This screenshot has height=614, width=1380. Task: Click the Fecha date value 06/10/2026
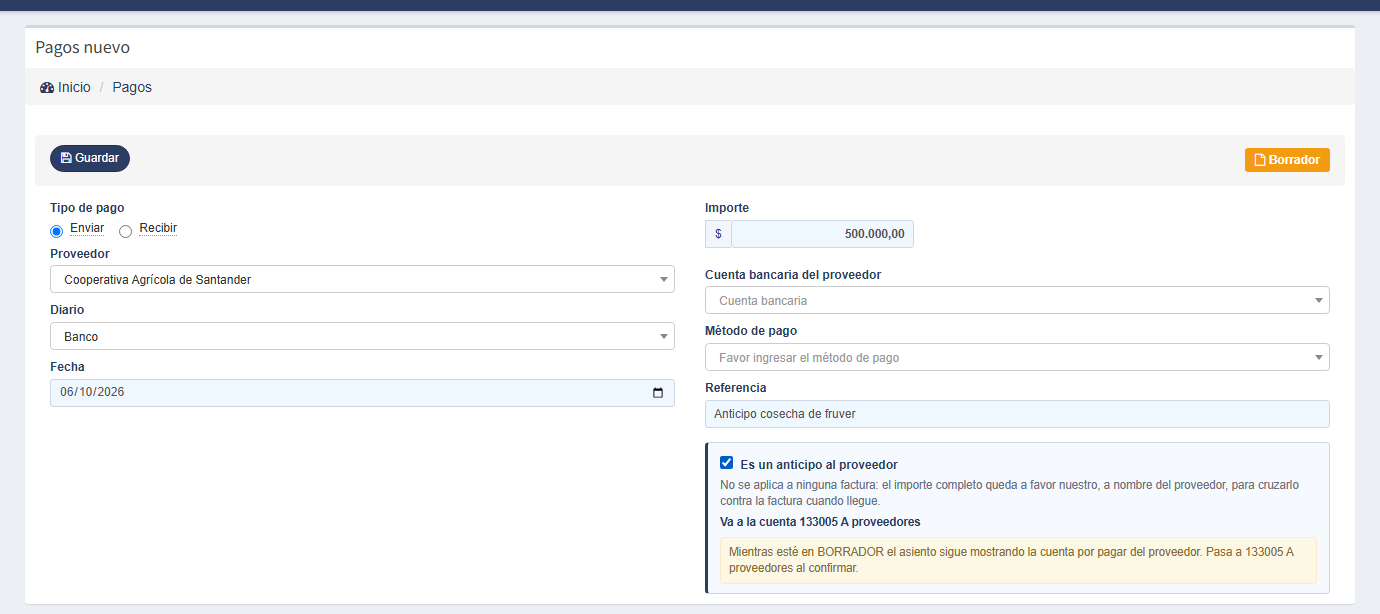92,393
